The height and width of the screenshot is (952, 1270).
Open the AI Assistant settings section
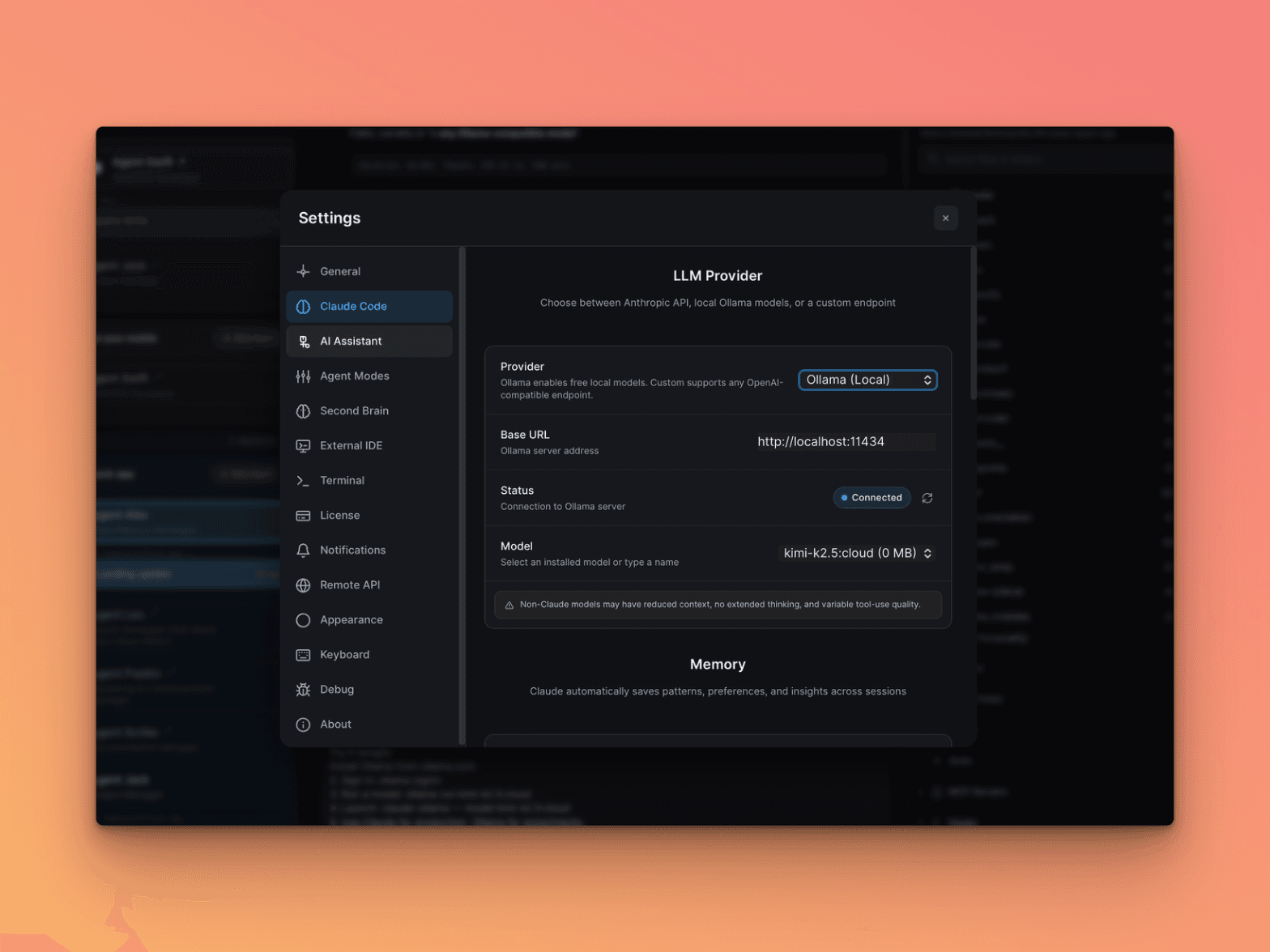[x=369, y=342]
